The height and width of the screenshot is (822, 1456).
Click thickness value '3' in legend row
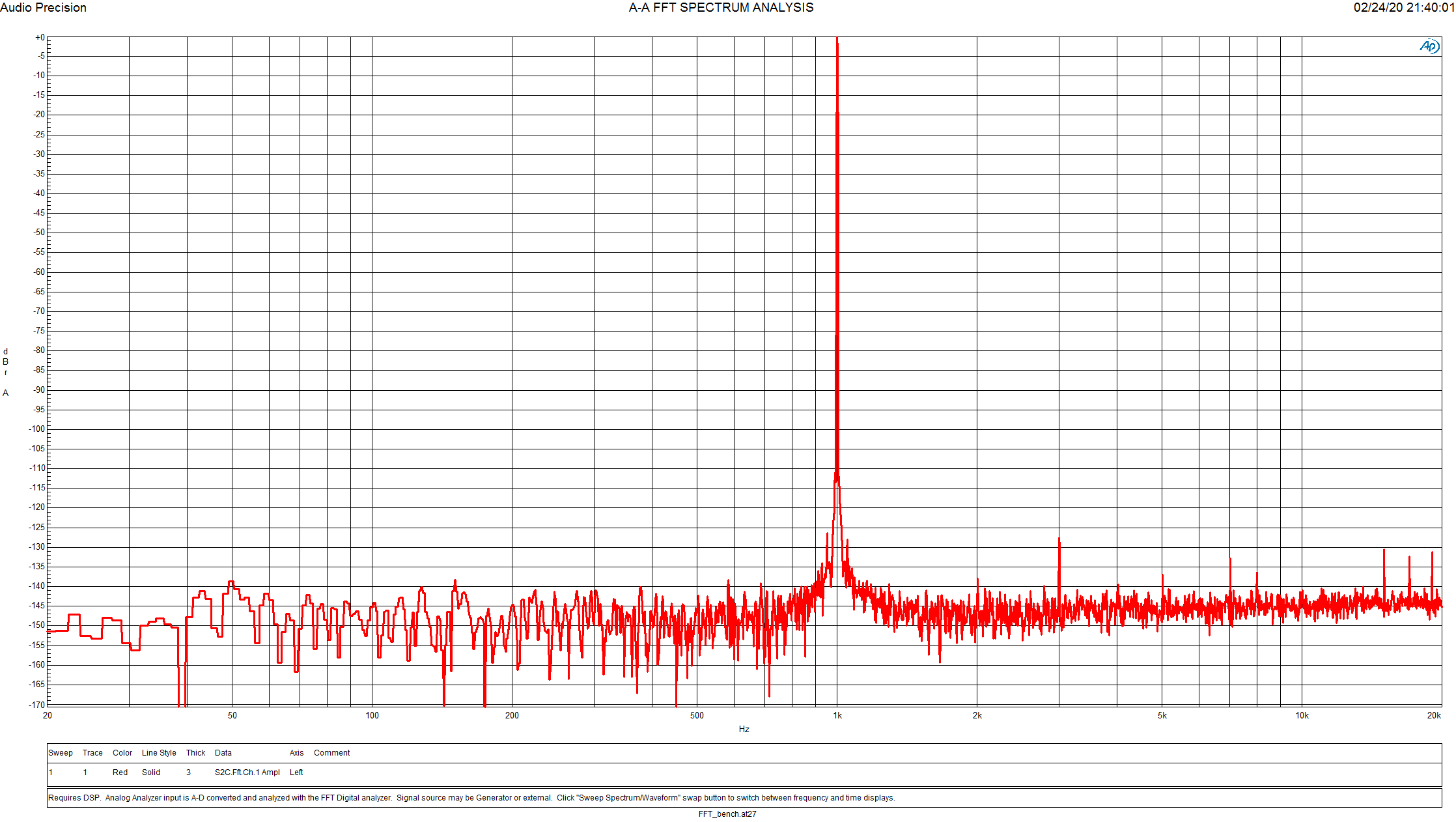[188, 772]
